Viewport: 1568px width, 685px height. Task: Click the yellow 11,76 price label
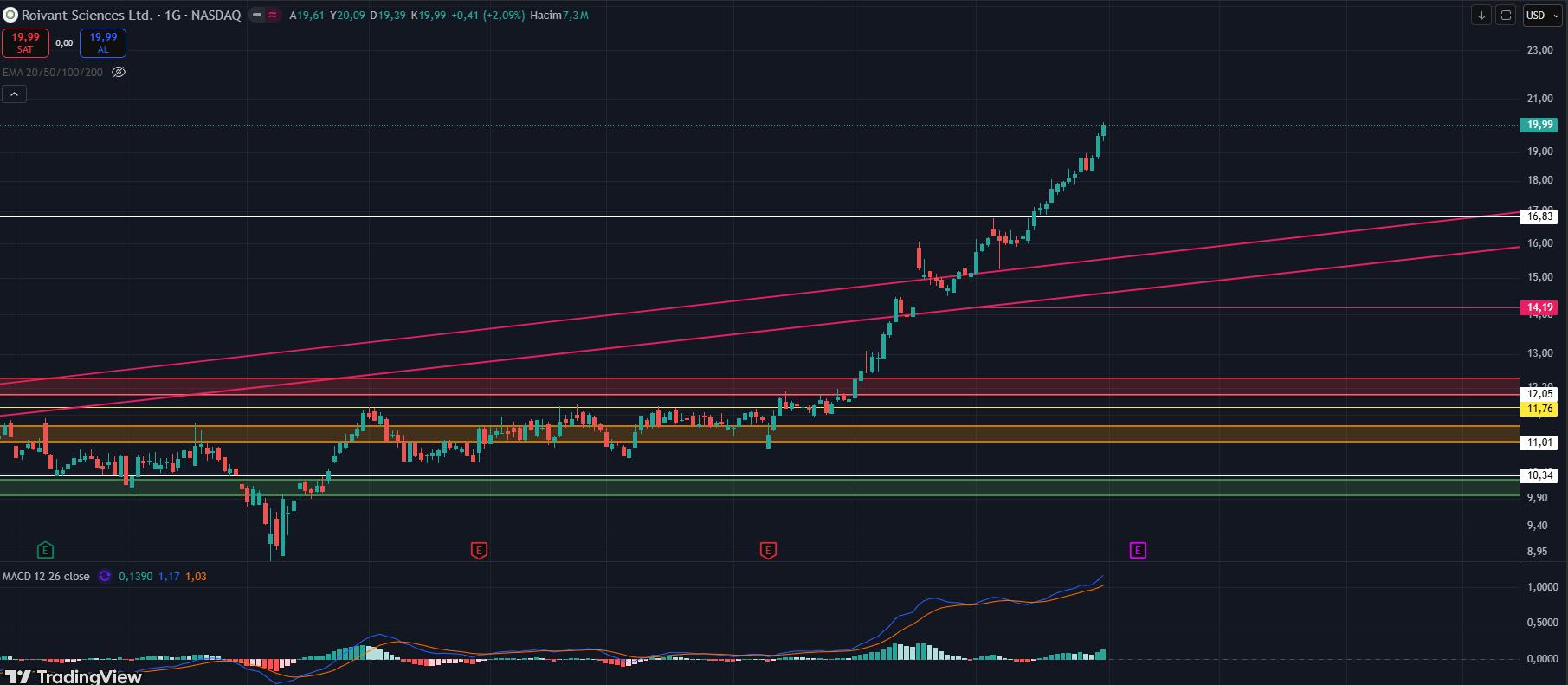pos(1539,409)
